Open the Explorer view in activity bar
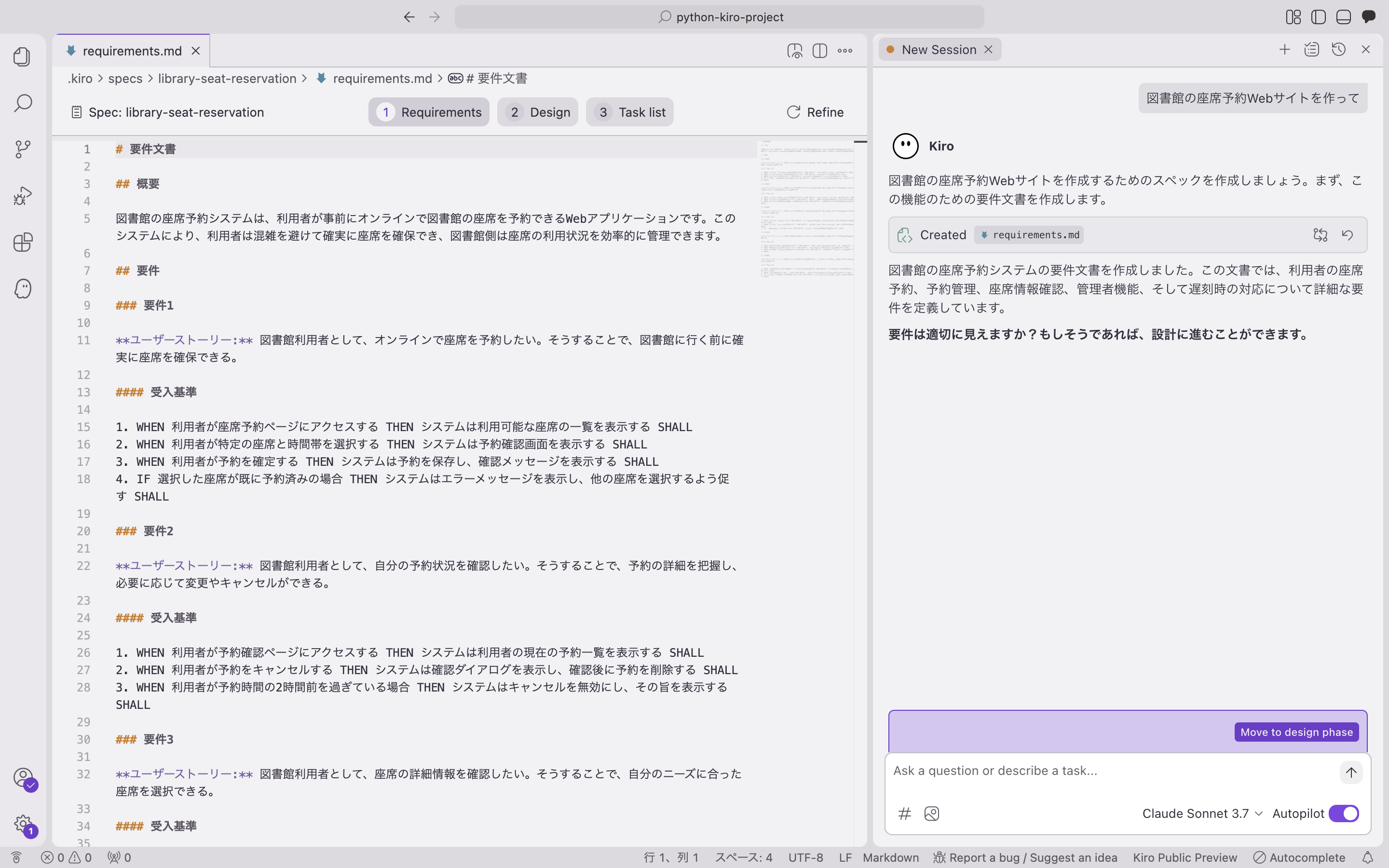Image resolution: width=1389 pixels, height=868 pixels. click(22, 57)
